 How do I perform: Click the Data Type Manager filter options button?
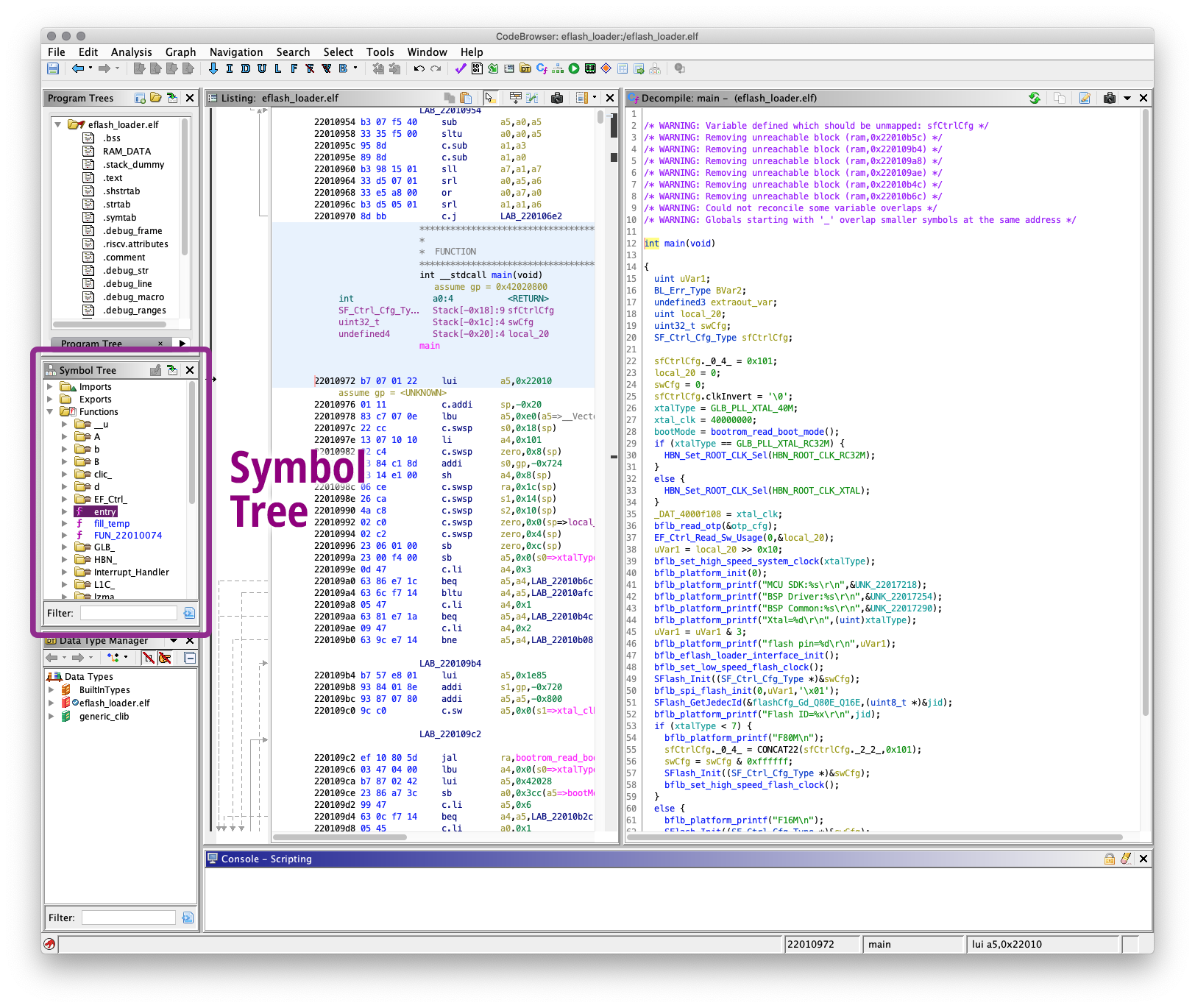click(188, 918)
